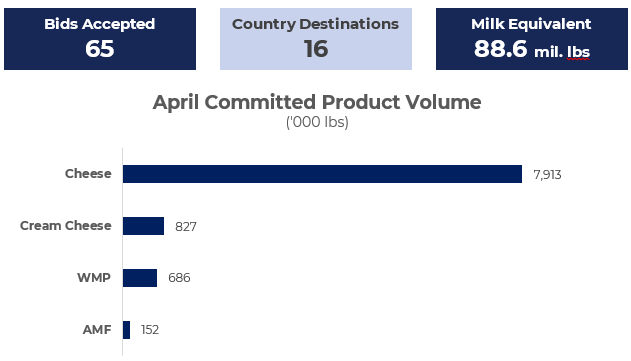The width and height of the screenshot is (631, 361).
Task: Click the number 65 under Bids Accepted
Action: [99, 49]
